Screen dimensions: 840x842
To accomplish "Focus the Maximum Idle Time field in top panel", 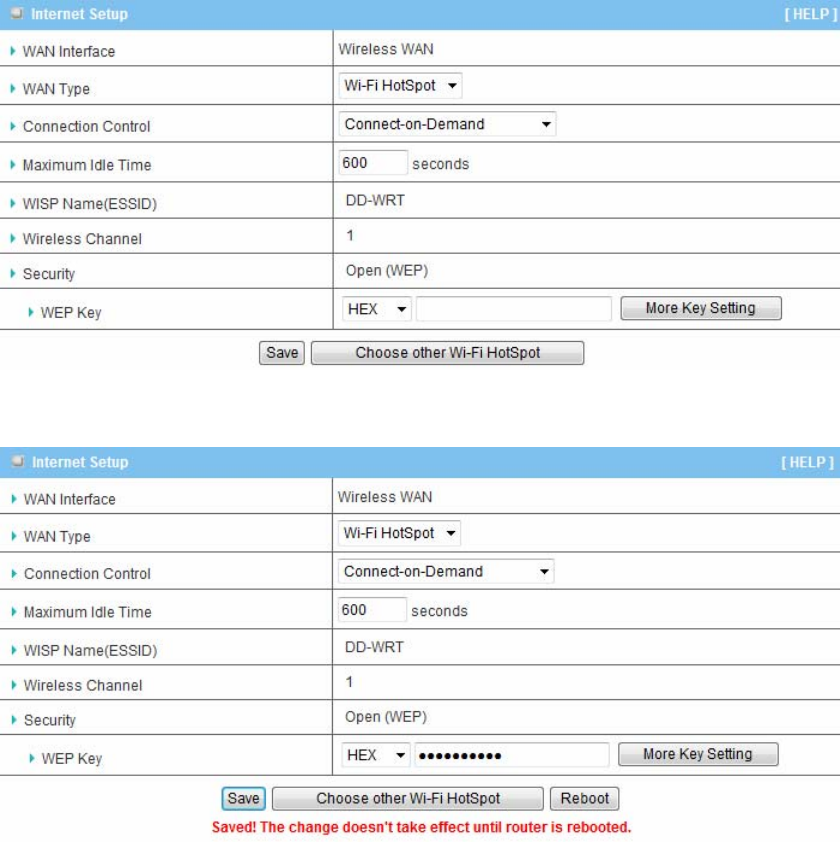I will click(373, 163).
